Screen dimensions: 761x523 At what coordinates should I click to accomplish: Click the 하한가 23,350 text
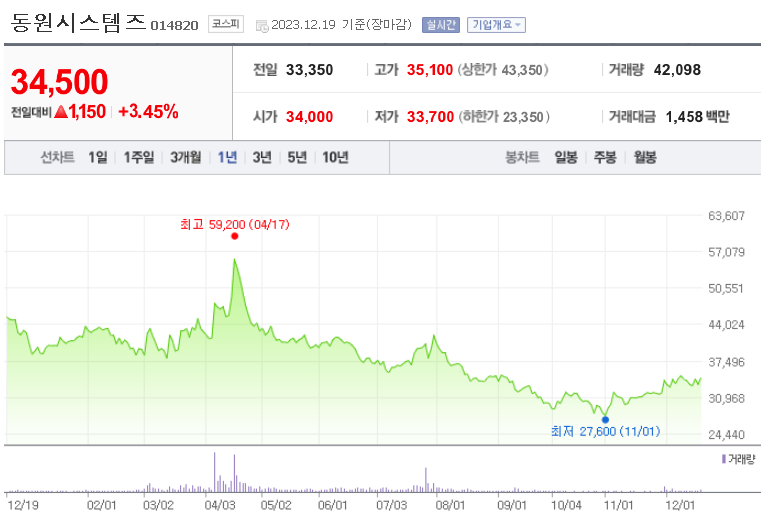point(504,117)
